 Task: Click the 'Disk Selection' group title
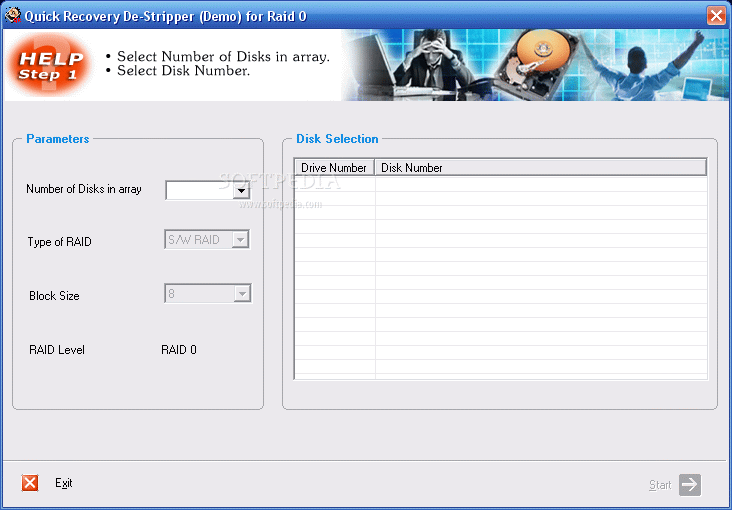[x=337, y=139]
